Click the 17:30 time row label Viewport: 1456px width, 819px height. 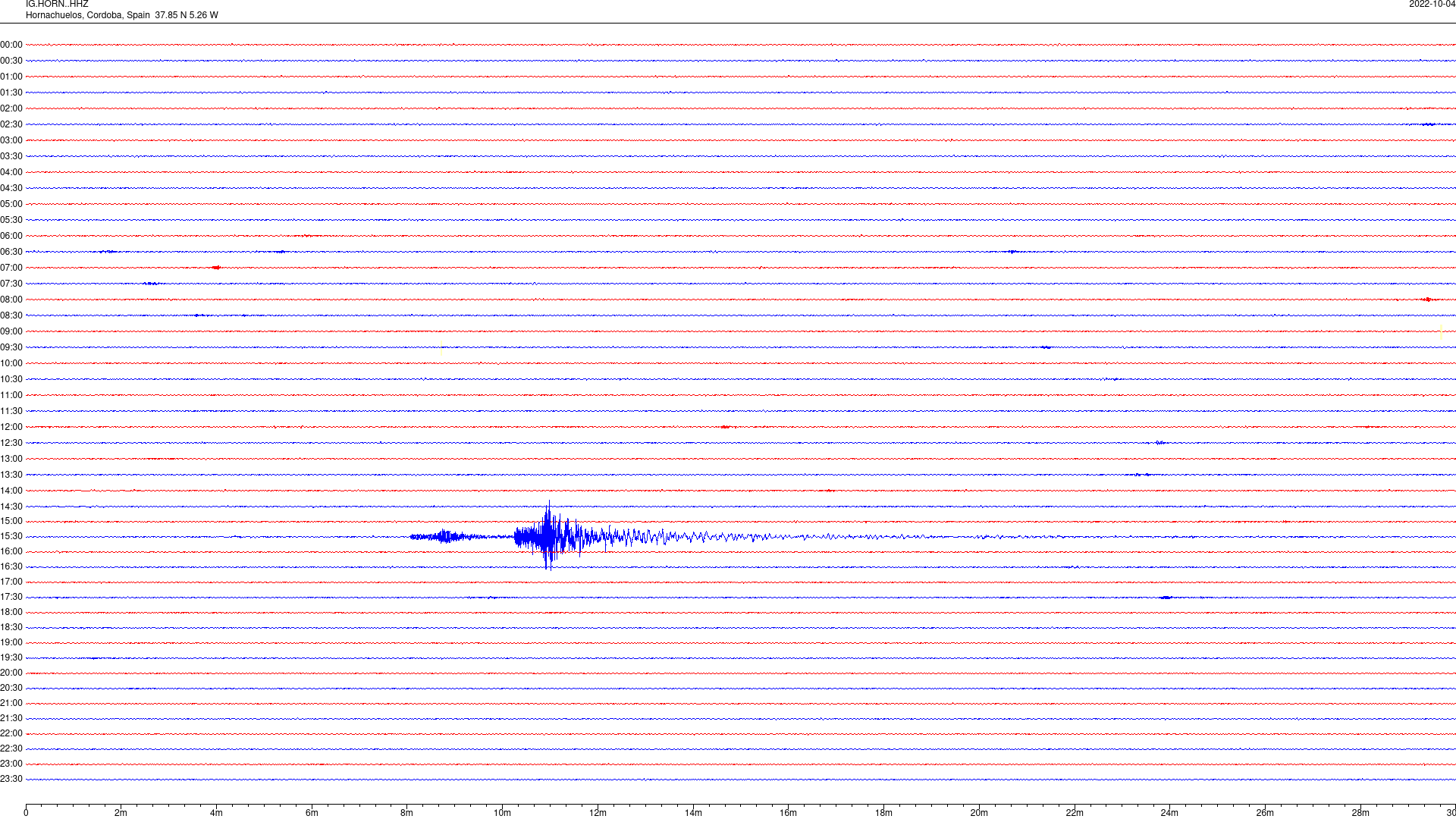[11, 597]
